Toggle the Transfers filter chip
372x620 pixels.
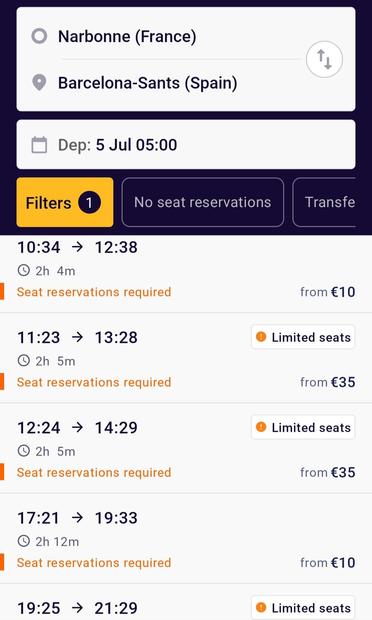click(x=324, y=202)
